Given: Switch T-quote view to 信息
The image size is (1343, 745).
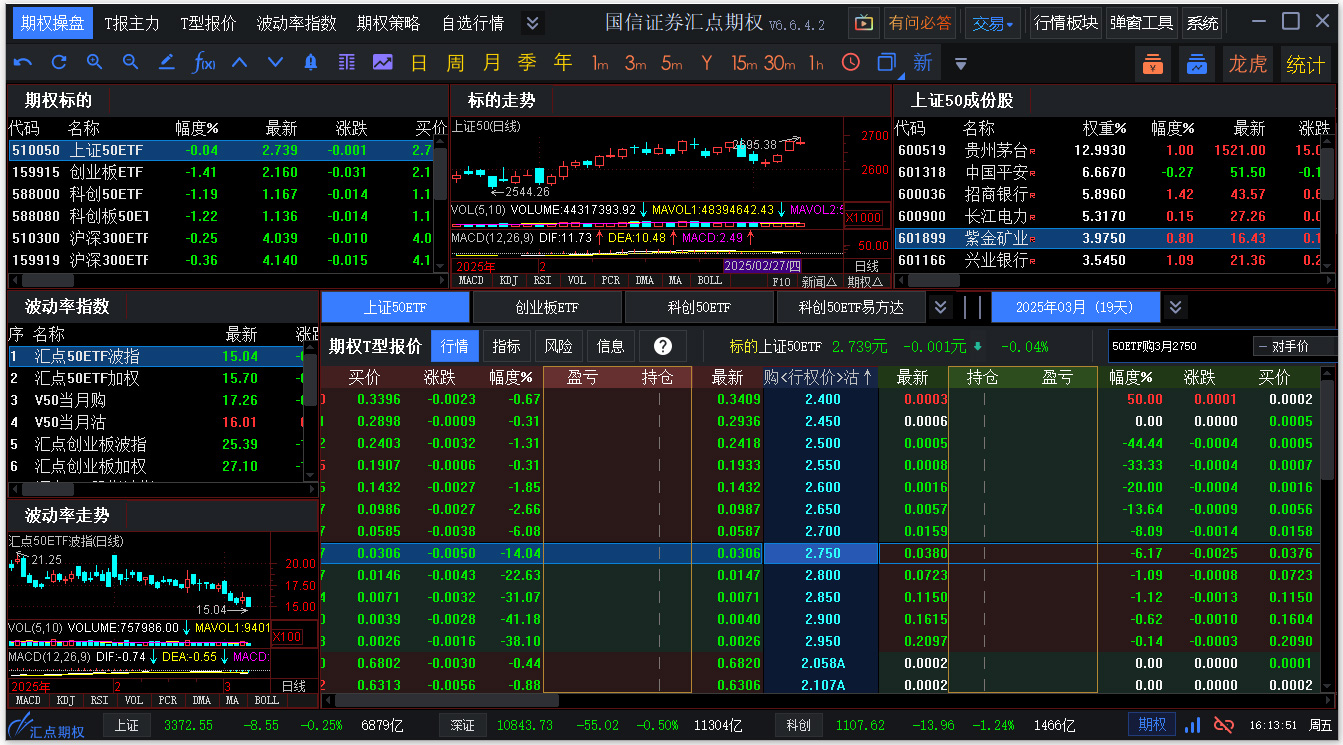Looking at the screenshot, I should [611, 346].
